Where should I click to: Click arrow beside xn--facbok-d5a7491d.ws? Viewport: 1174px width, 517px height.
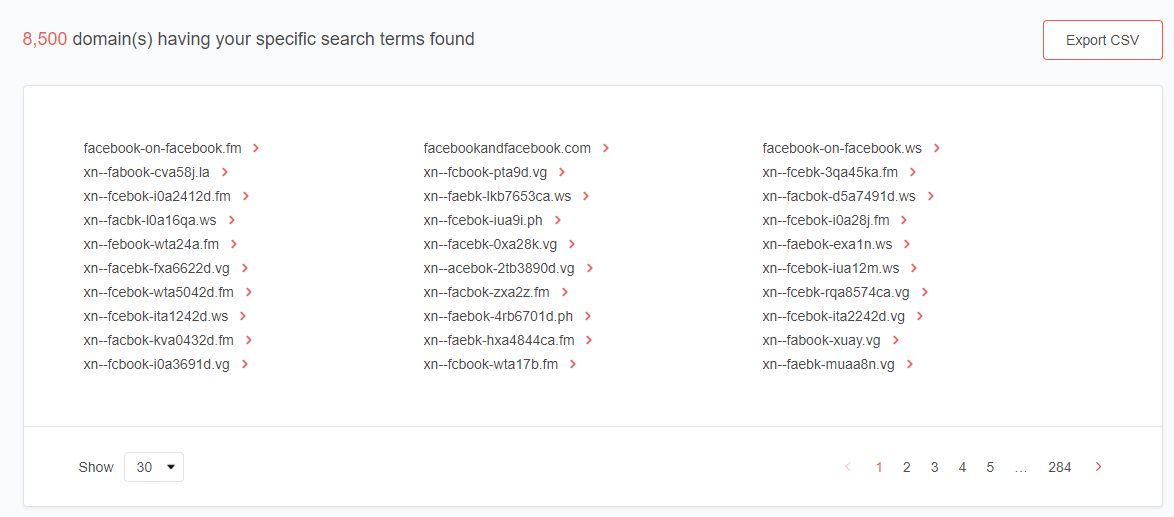(931, 196)
